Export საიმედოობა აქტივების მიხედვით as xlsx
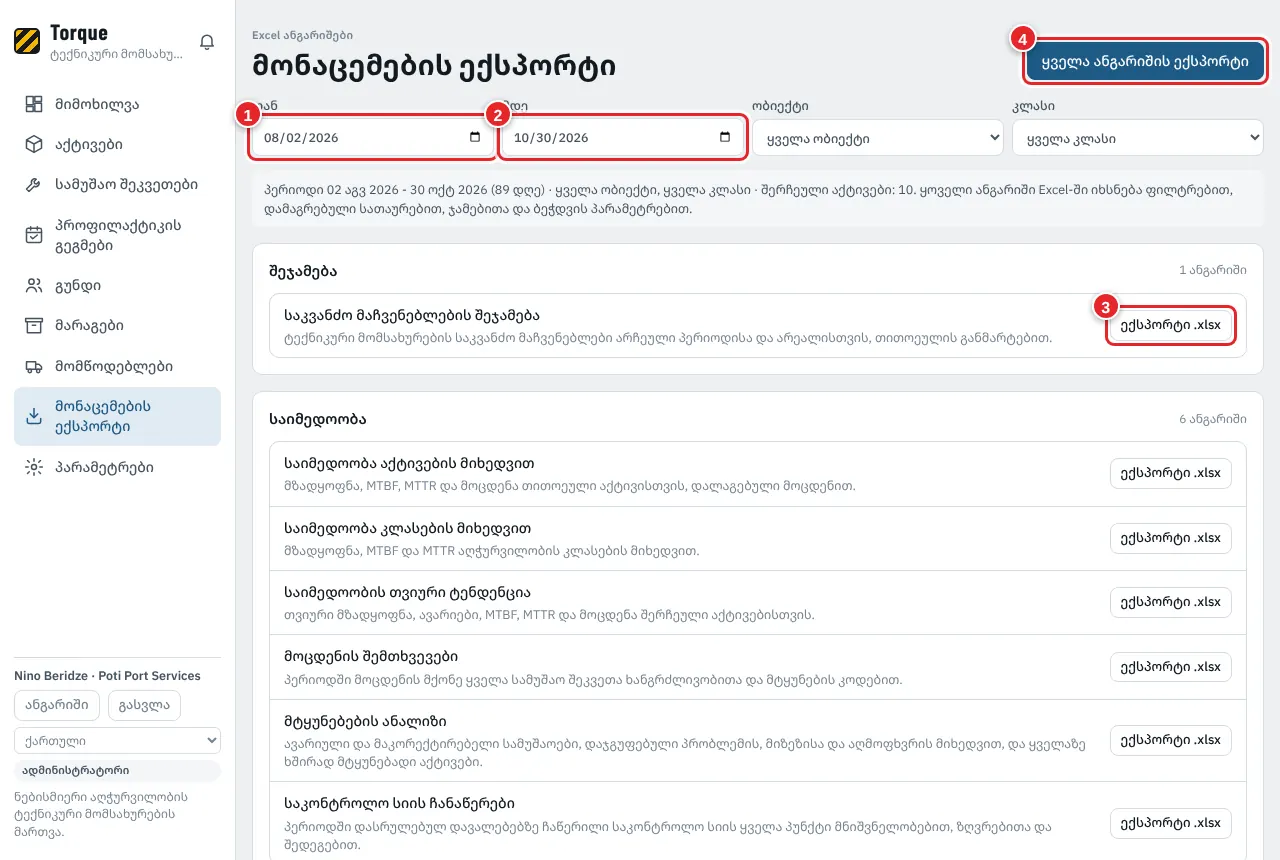Viewport: 1280px width, 860px height. [x=1171, y=474]
